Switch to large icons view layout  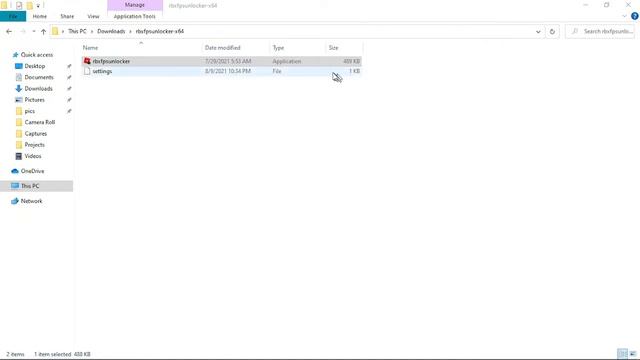pyautogui.click(x=633, y=354)
